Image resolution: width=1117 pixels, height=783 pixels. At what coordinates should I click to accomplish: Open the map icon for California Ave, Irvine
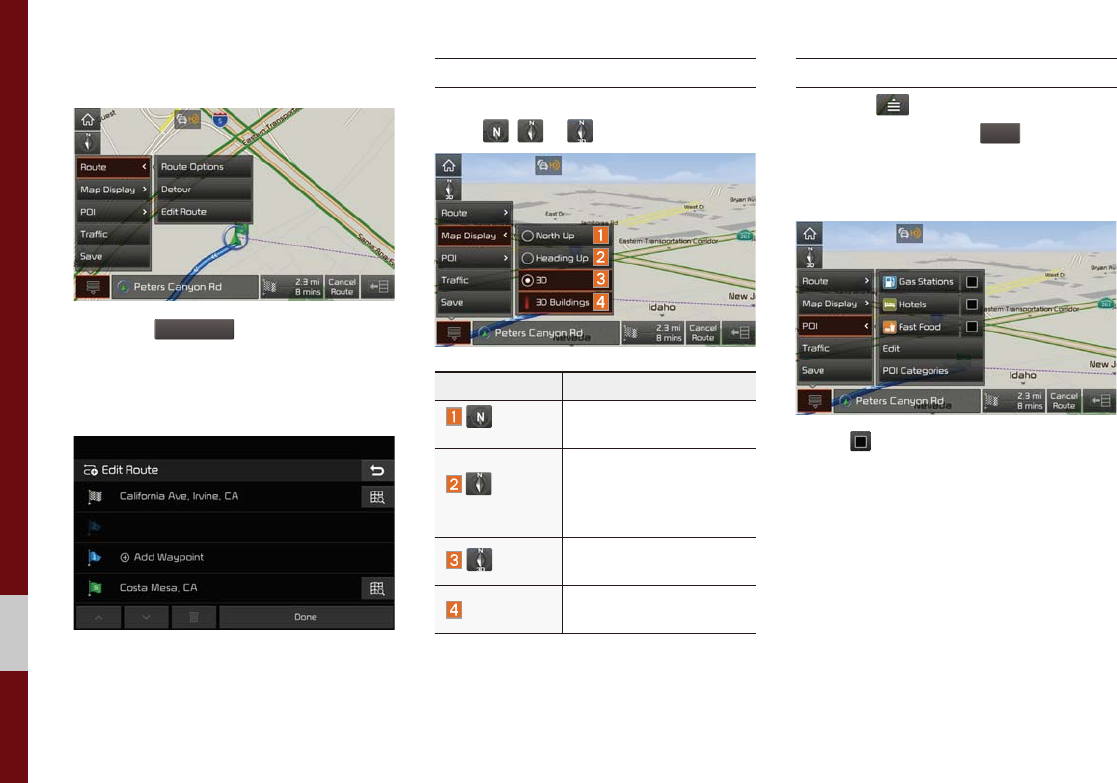pos(377,497)
